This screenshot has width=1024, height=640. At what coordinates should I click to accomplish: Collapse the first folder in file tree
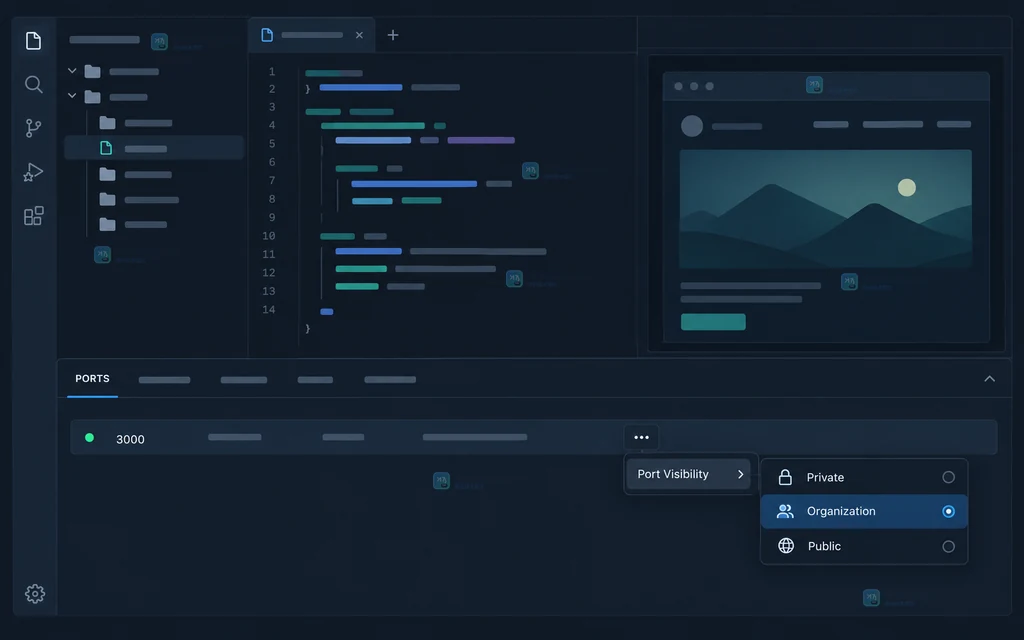point(72,71)
